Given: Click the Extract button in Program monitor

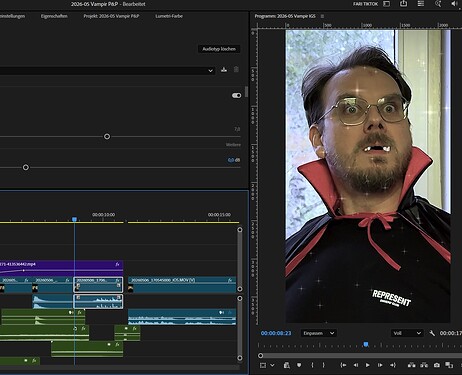Looking at the screenshot, I should 424,365.
